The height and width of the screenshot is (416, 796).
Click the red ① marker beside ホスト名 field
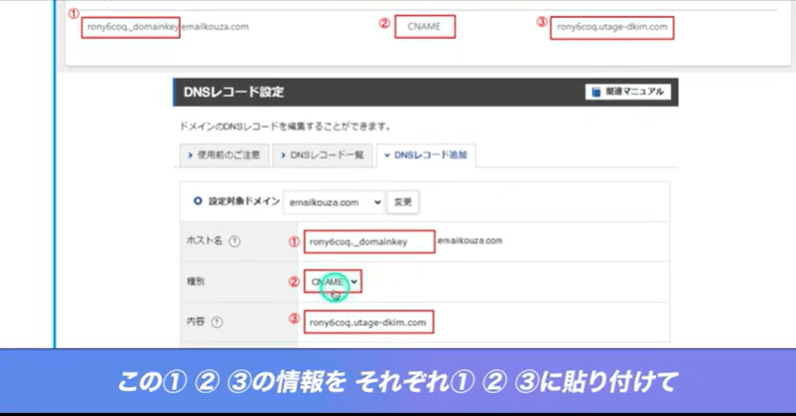point(294,241)
